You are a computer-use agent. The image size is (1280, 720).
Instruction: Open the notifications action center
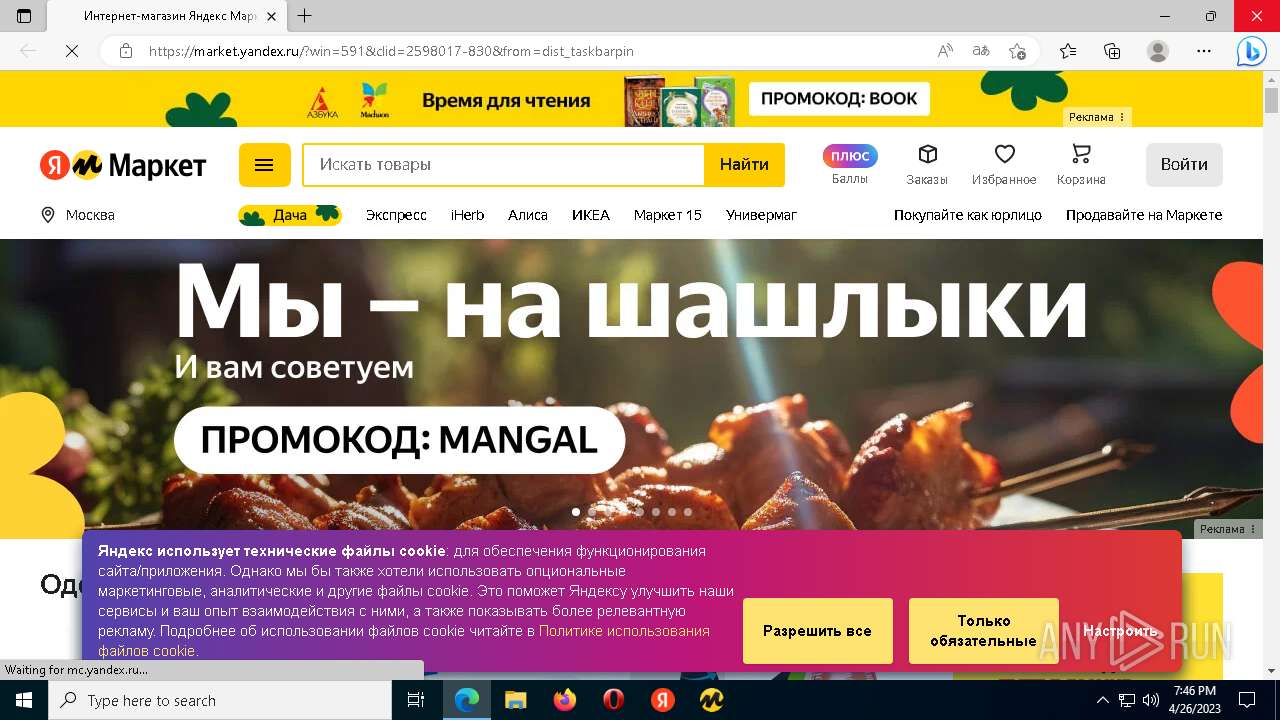[x=1247, y=700]
